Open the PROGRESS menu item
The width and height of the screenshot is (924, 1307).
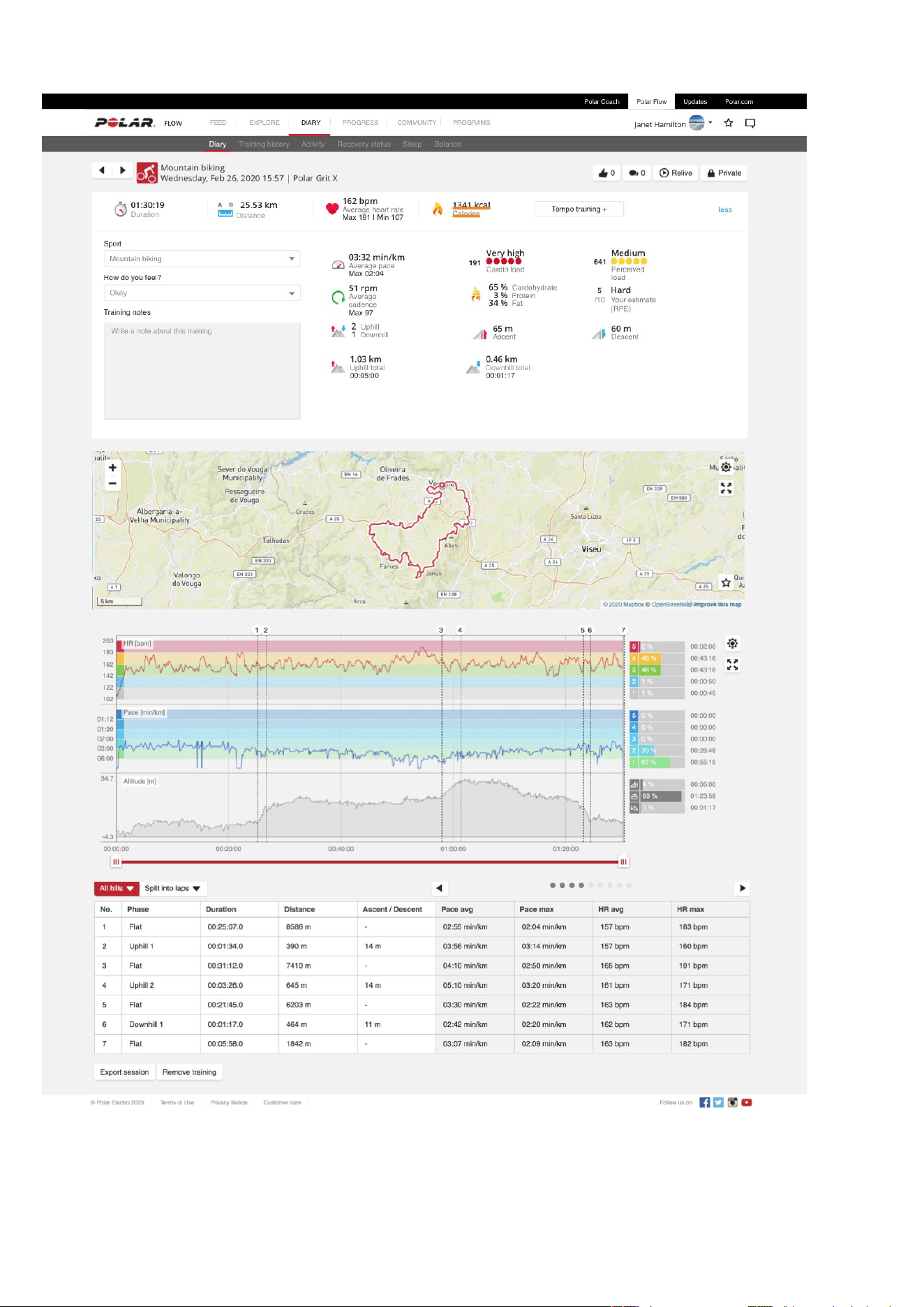[360, 123]
